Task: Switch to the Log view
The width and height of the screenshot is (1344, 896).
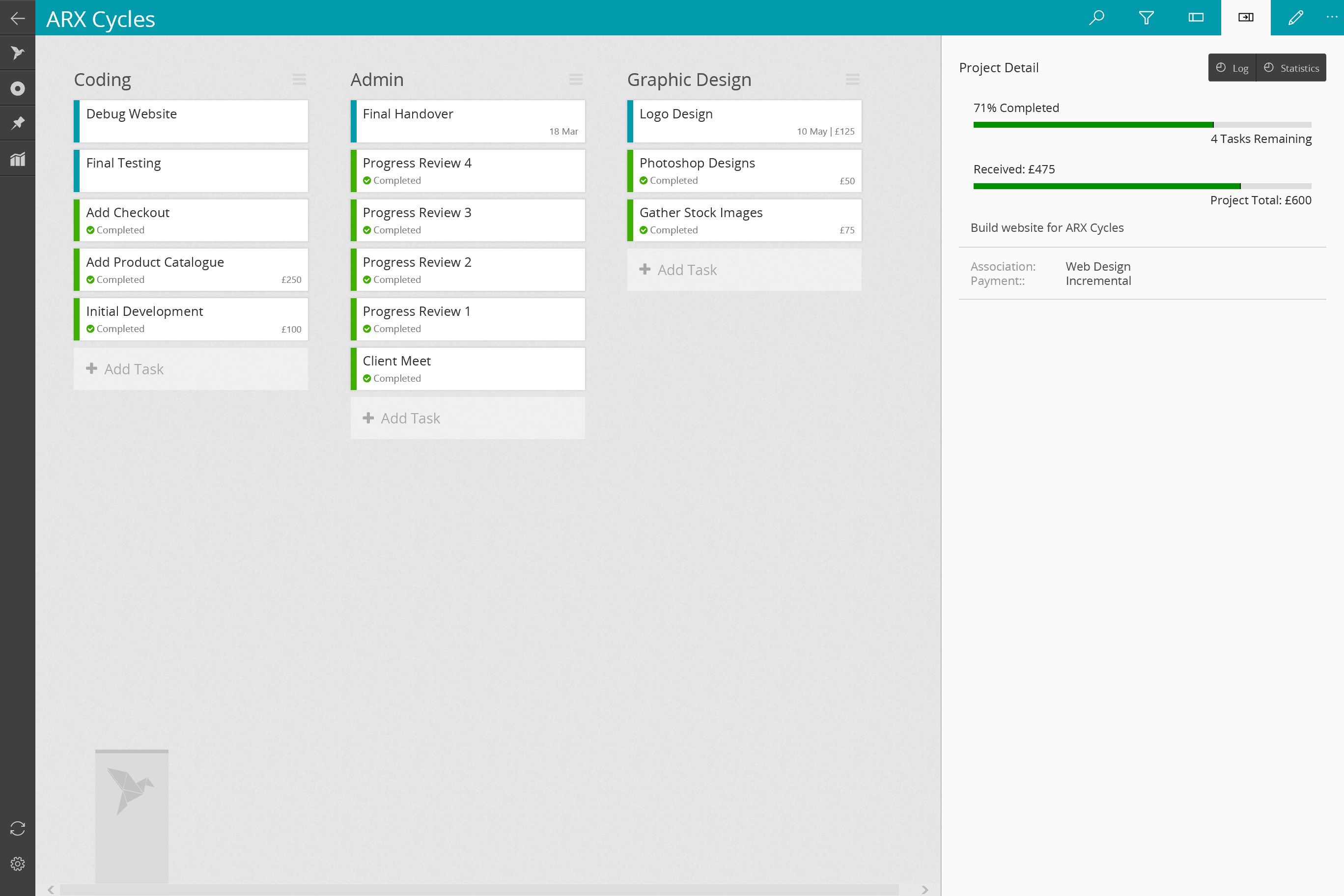Action: click(1232, 68)
